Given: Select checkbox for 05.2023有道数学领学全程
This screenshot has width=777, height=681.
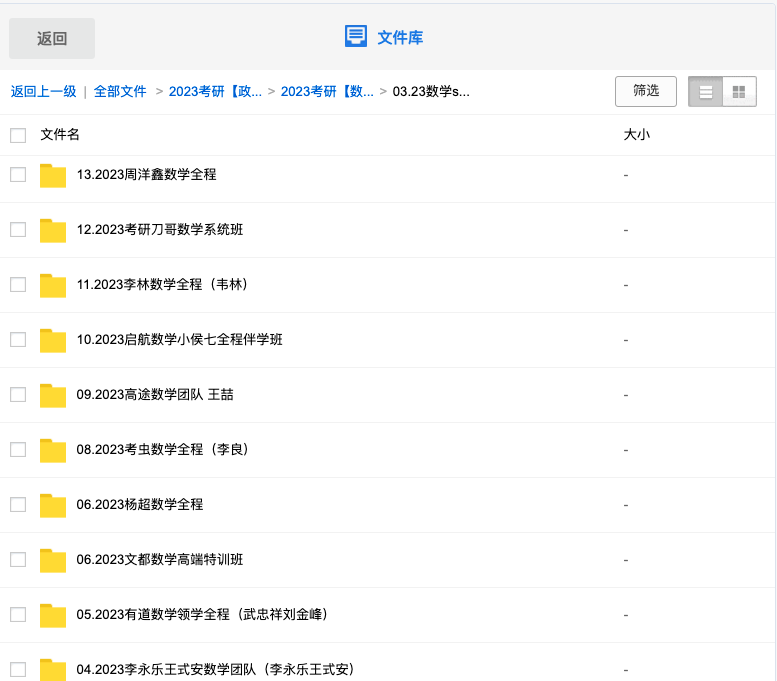Looking at the screenshot, I should click(18, 615).
